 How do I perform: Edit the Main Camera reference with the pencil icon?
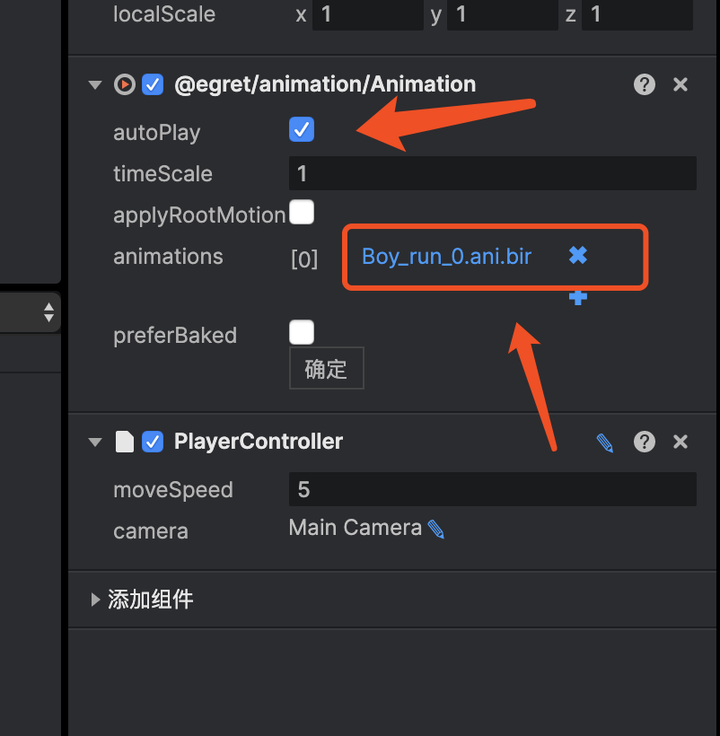click(x=436, y=529)
